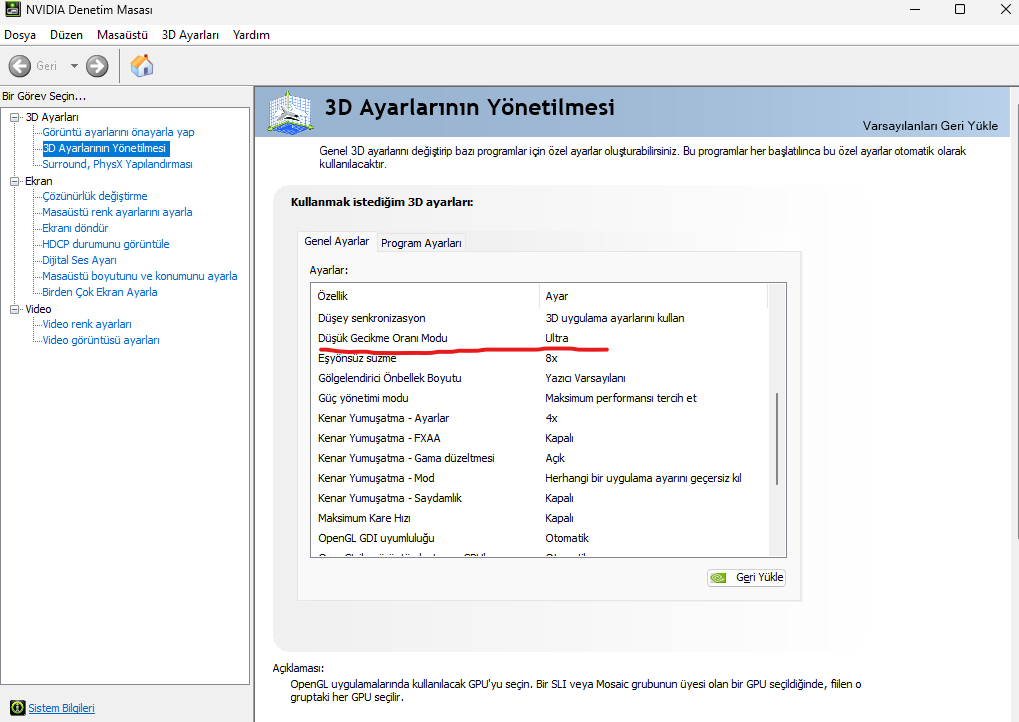This screenshot has height=722, width=1019.
Task: Select the OpenGL GDI uyumluluğu row
Action: (x=539, y=539)
